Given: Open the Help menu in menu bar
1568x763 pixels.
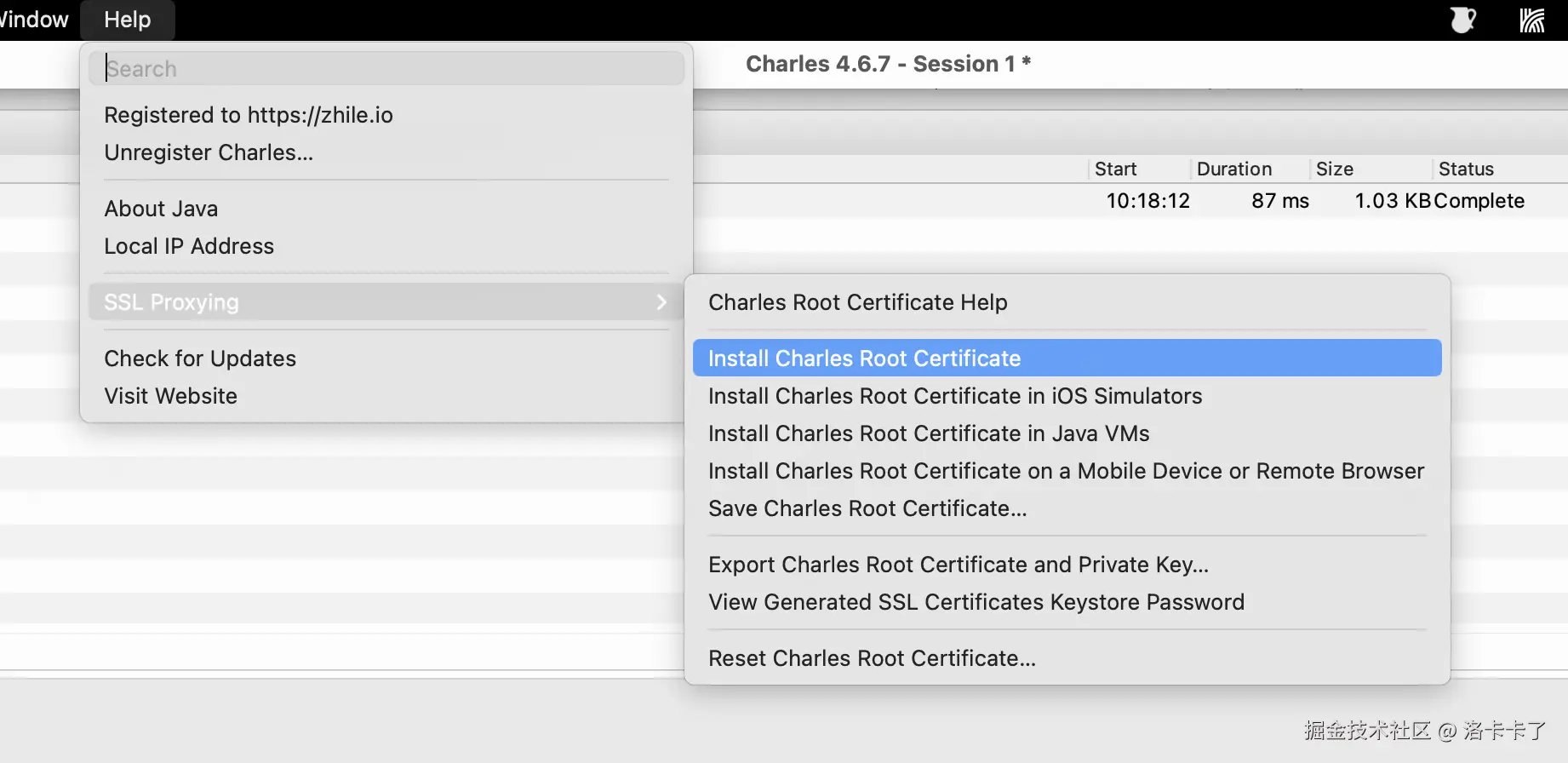Looking at the screenshot, I should coord(128,20).
